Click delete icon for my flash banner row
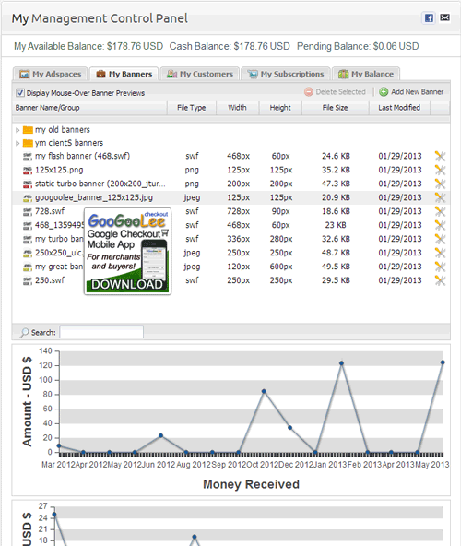Image resolution: width=461 pixels, height=546 pixels. tap(440, 156)
